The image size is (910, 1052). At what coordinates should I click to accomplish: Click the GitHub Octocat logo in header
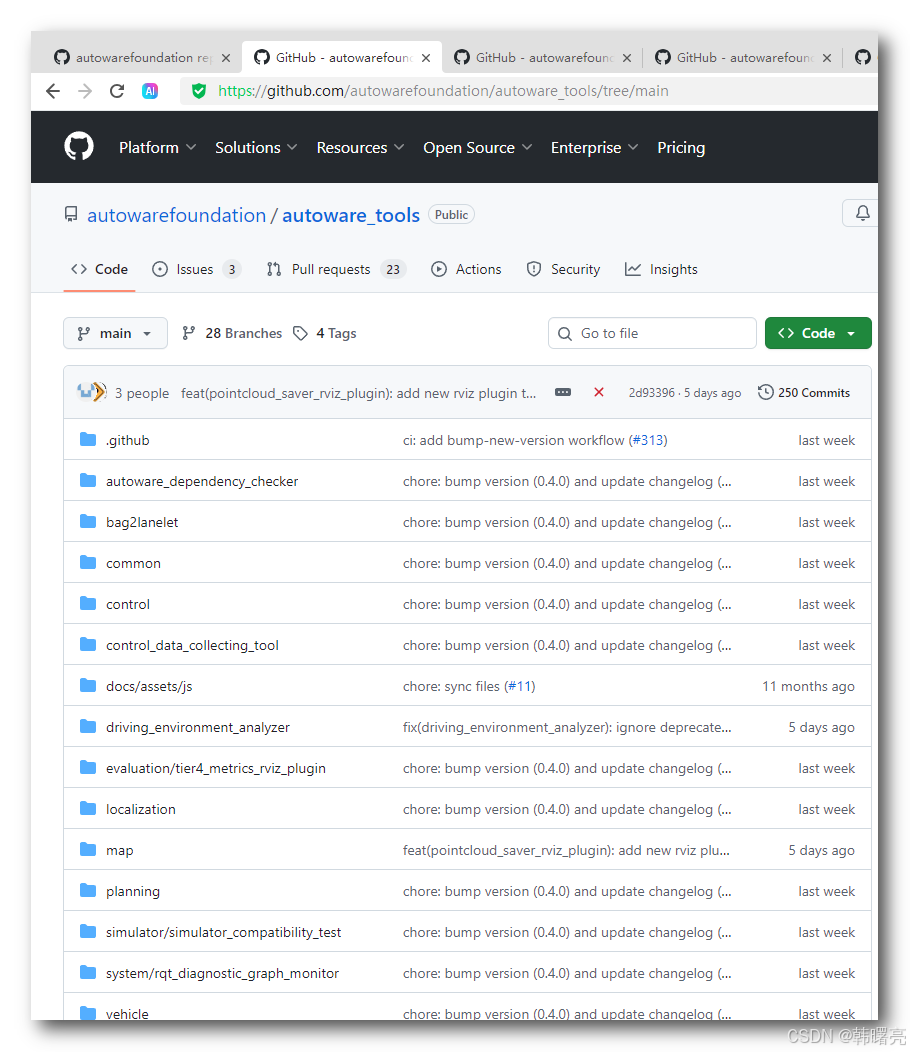(79, 146)
